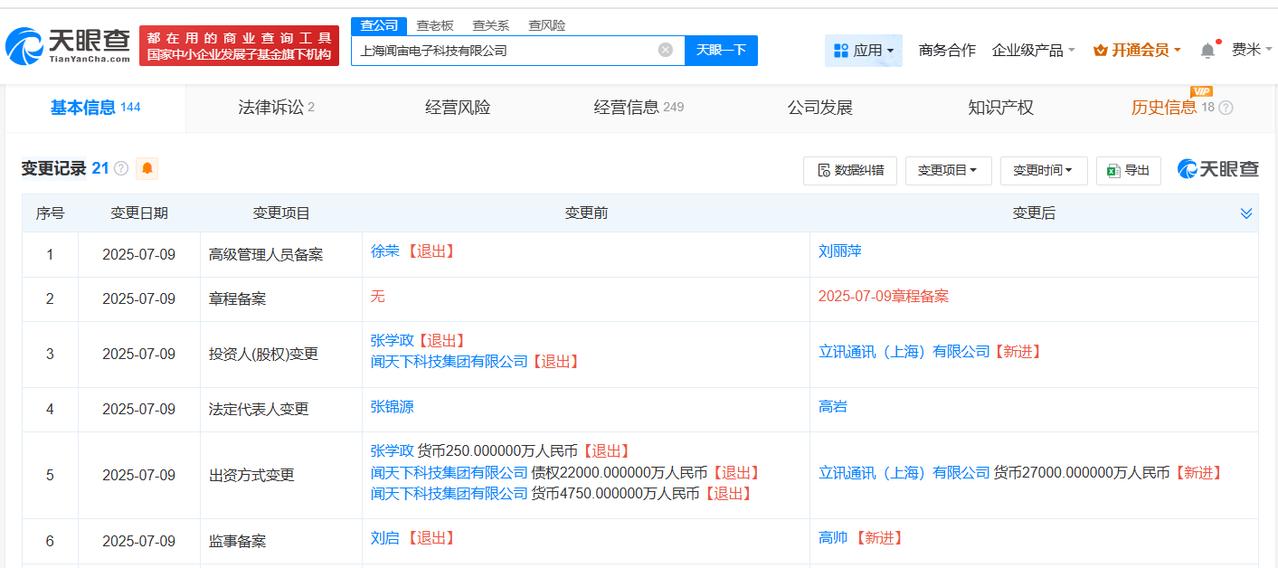Click the red promotional banner

point(239,46)
